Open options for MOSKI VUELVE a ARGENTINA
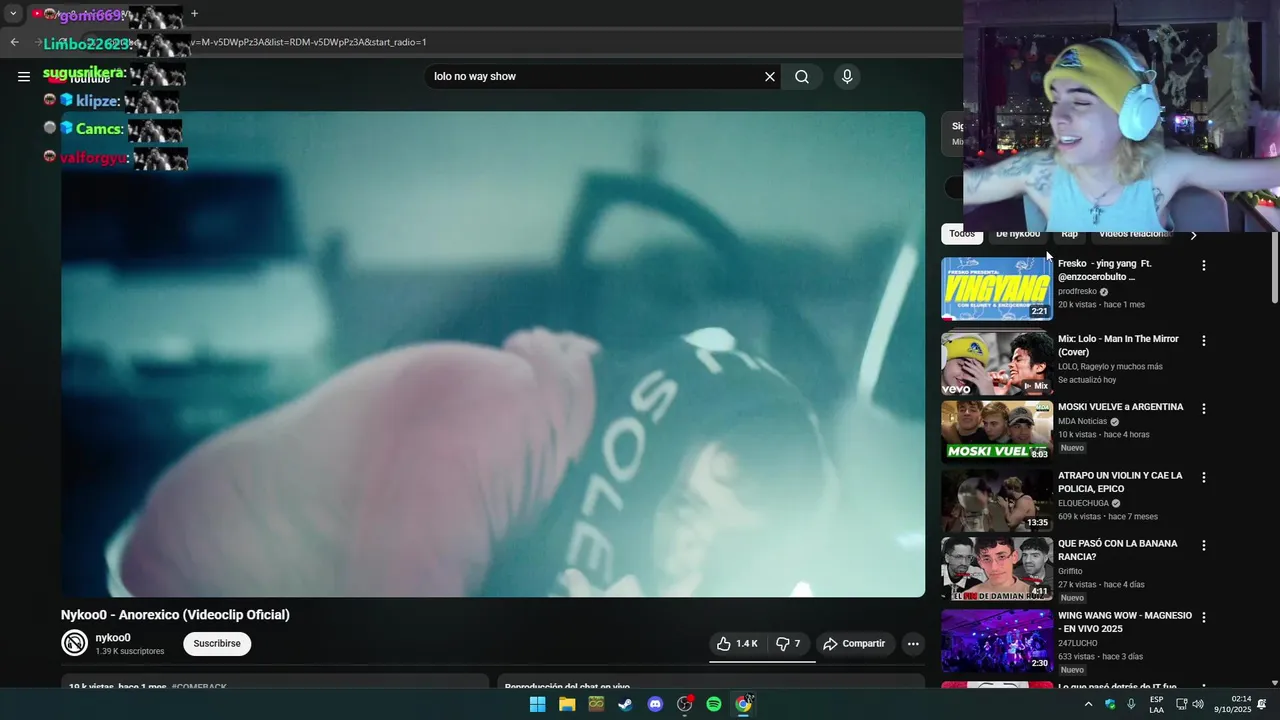The width and height of the screenshot is (1280, 720). click(x=1204, y=409)
